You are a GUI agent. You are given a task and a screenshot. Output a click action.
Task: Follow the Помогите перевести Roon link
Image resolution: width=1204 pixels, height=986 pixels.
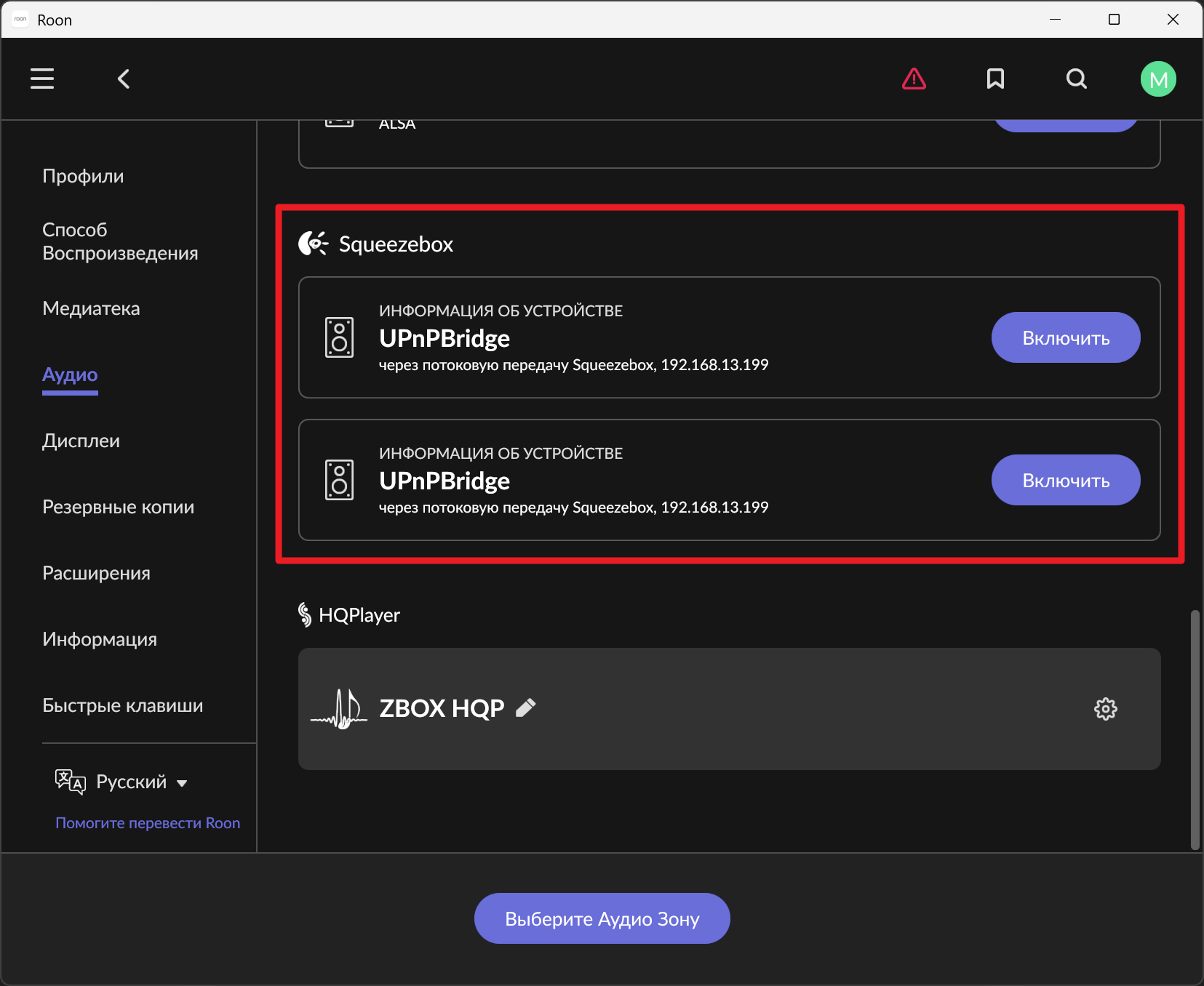(148, 823)
